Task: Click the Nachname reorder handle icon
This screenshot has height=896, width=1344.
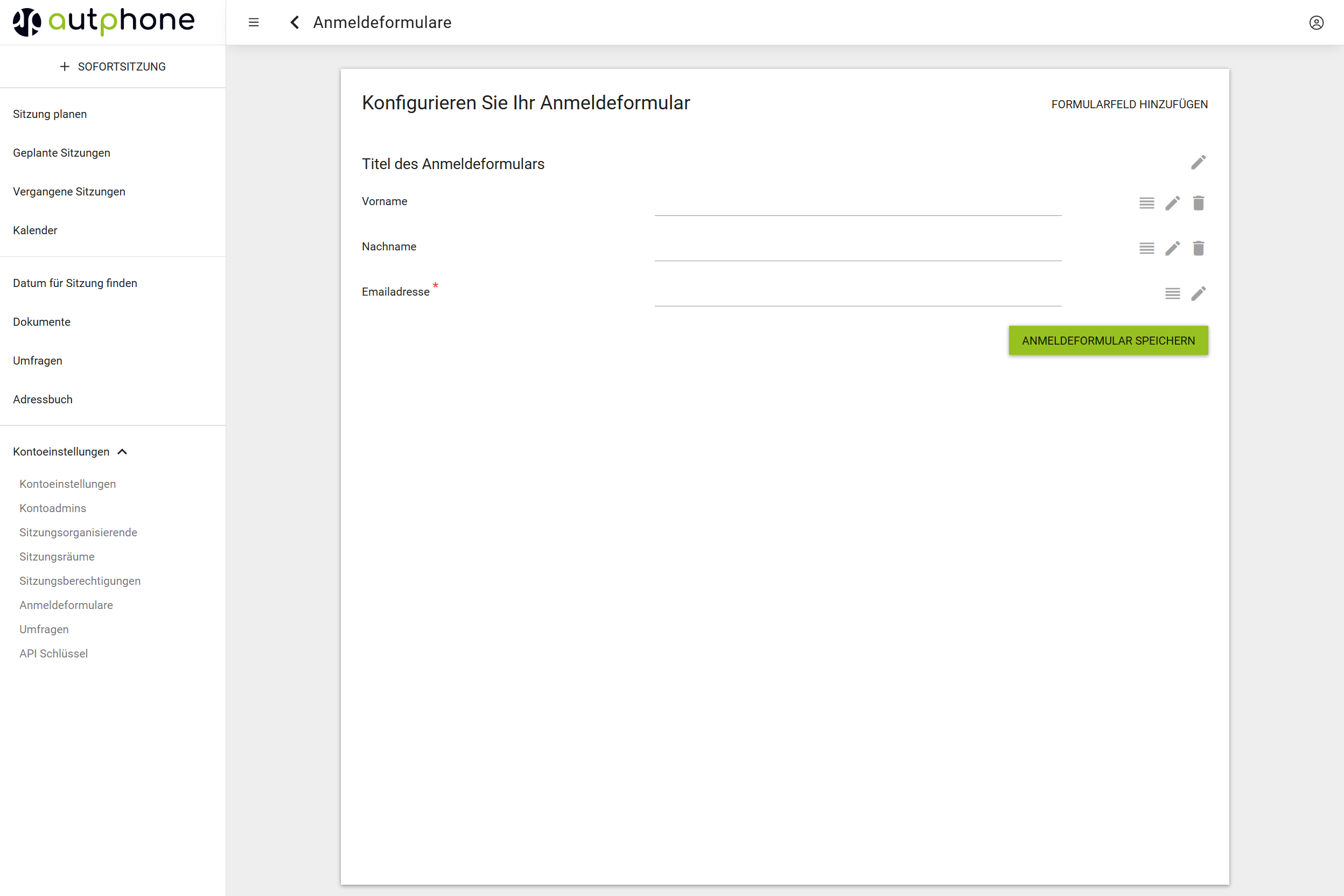Action: 1146,248
